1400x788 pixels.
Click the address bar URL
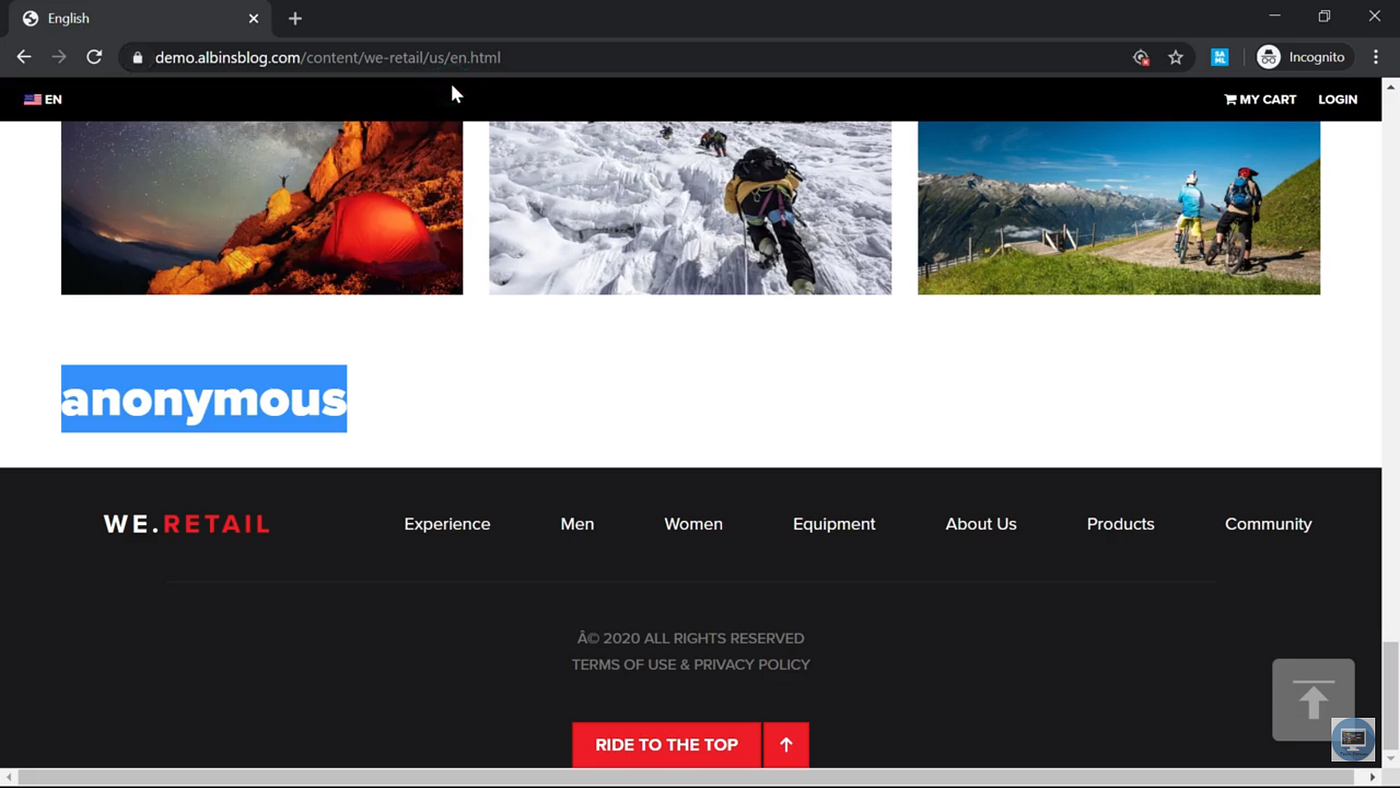(328, 58)
